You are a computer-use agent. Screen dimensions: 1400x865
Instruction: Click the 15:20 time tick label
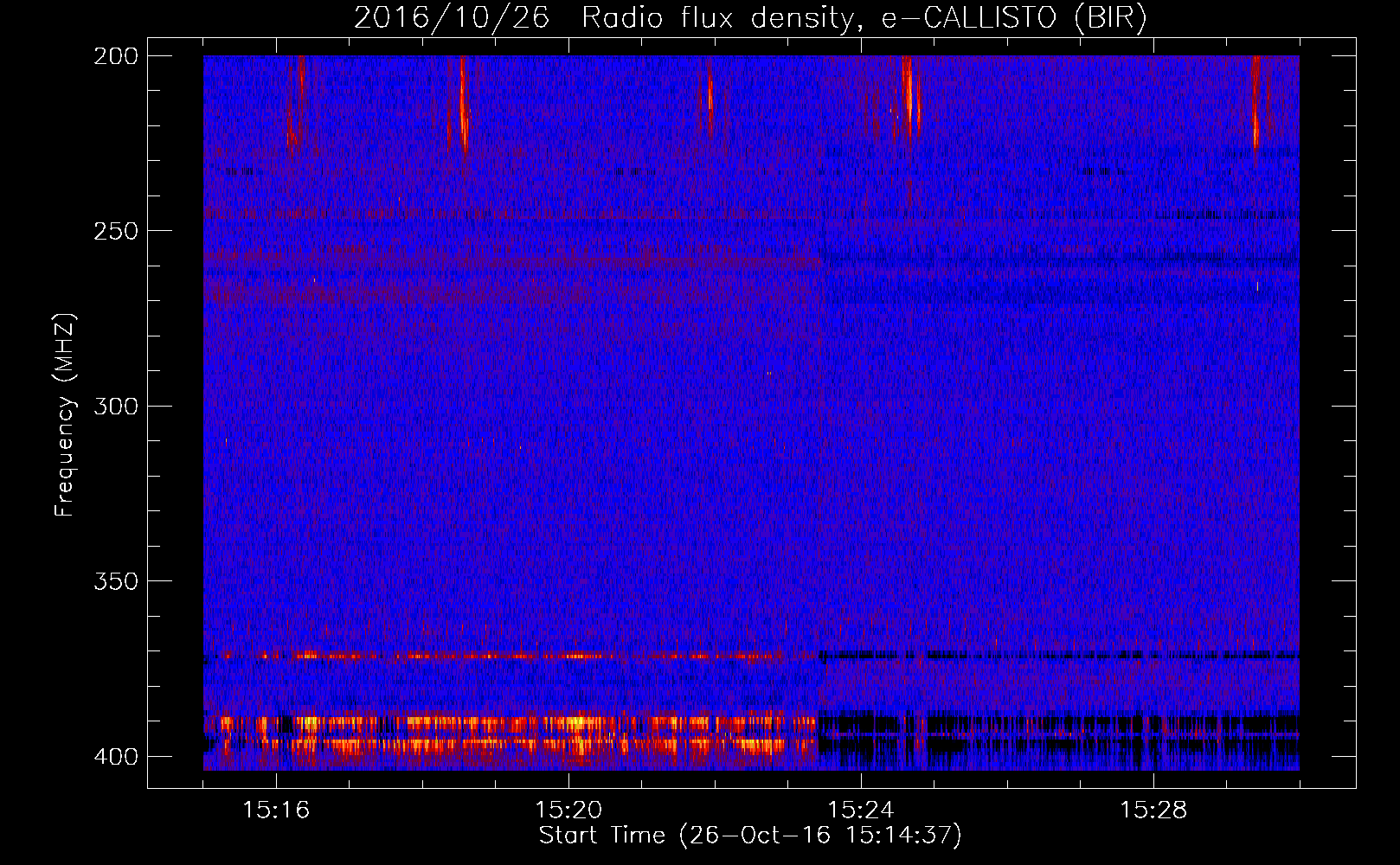point(568,811)
